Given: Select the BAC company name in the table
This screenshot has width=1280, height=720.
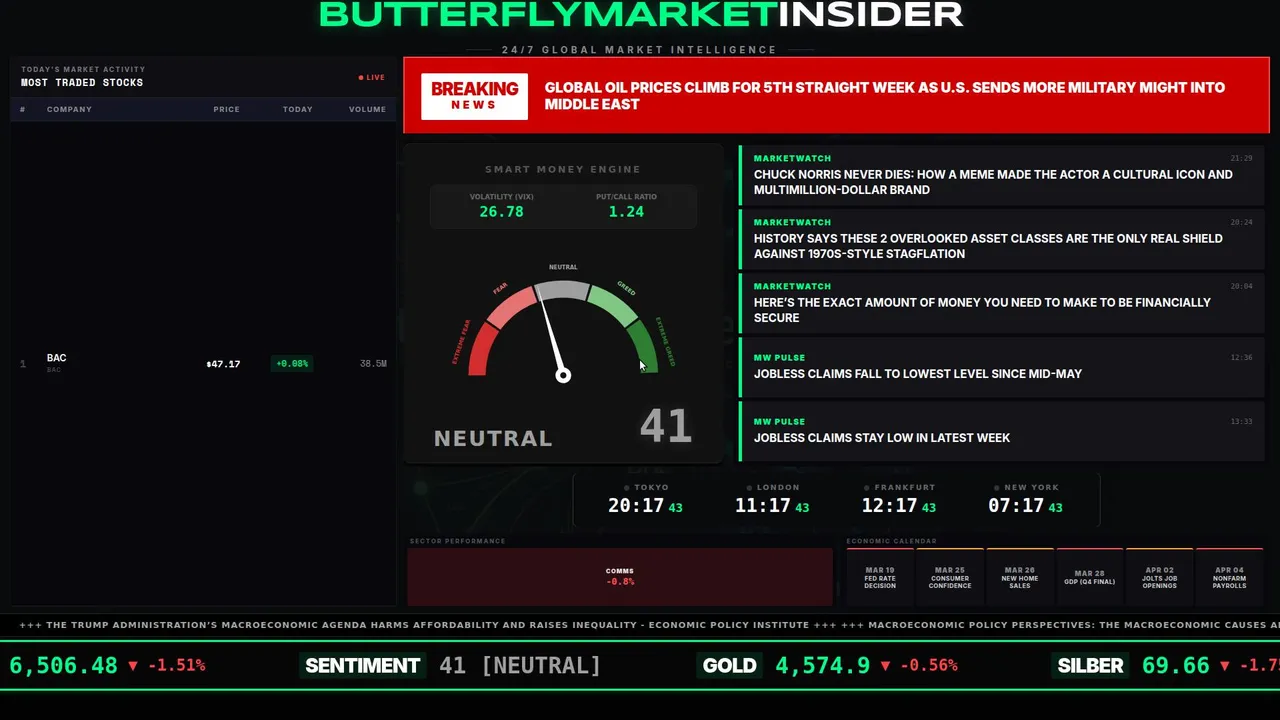Looking at the screenshot, I should click(x=56, y=358).
